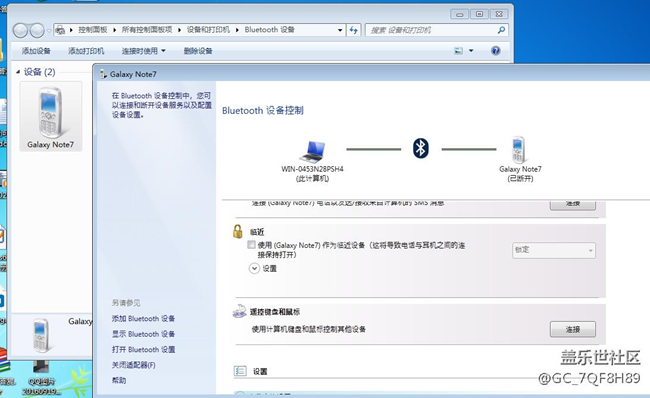Click the change view icon in toolbar
650x398 pixels.
coord(458,51)
